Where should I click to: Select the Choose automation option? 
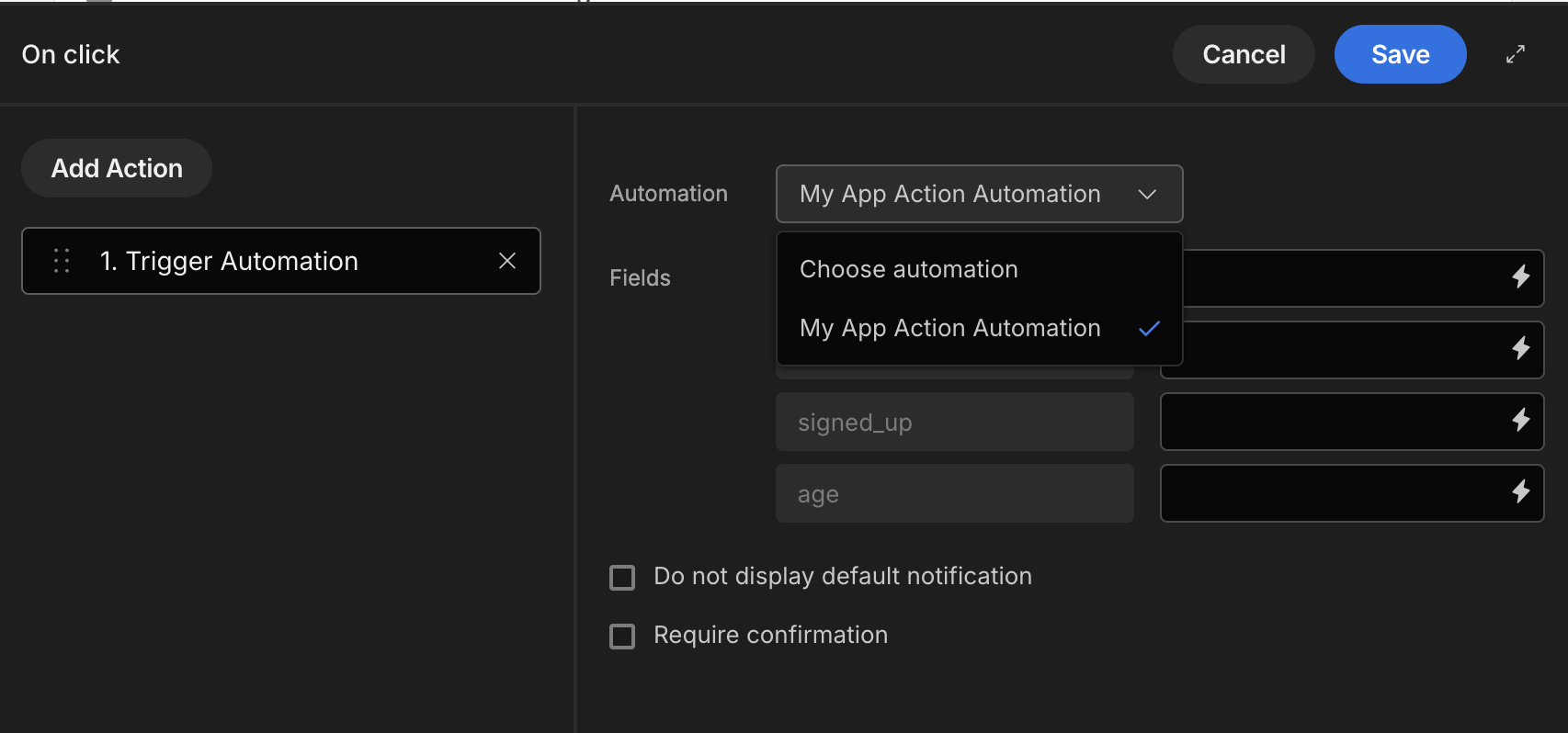pyautogui.click(x=979, y=269)
